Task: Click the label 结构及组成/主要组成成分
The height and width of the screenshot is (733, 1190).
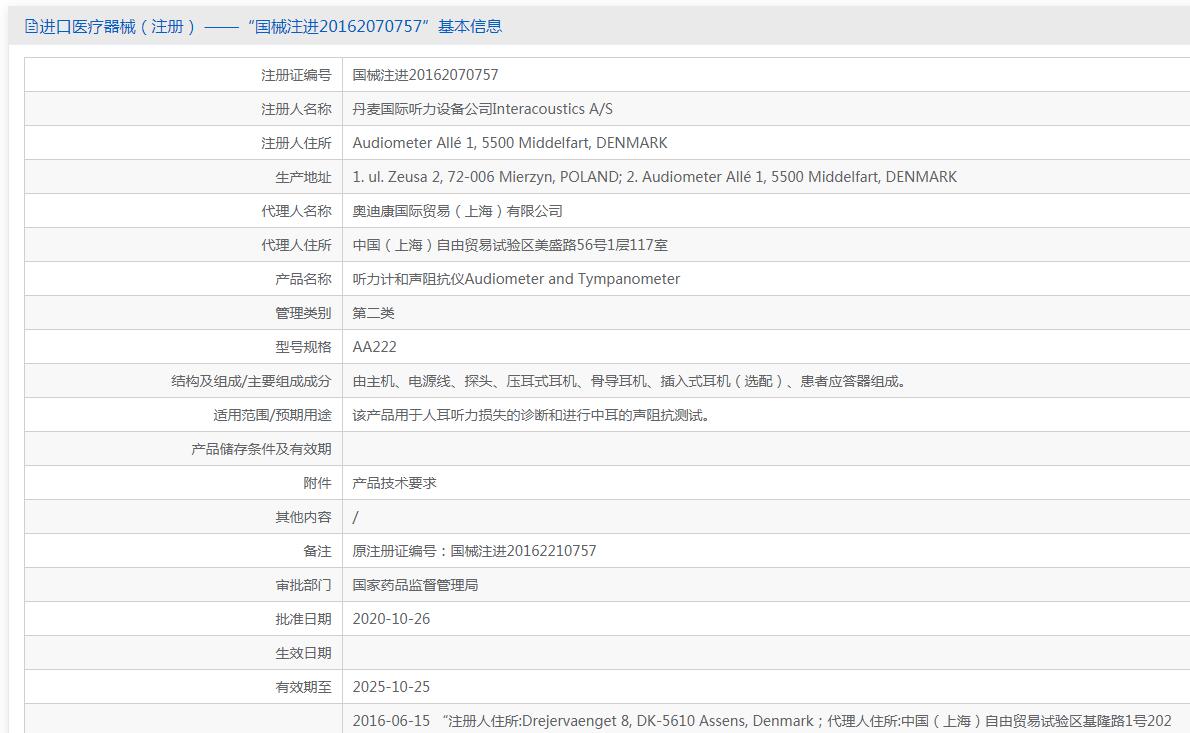Action: point(251,382)
